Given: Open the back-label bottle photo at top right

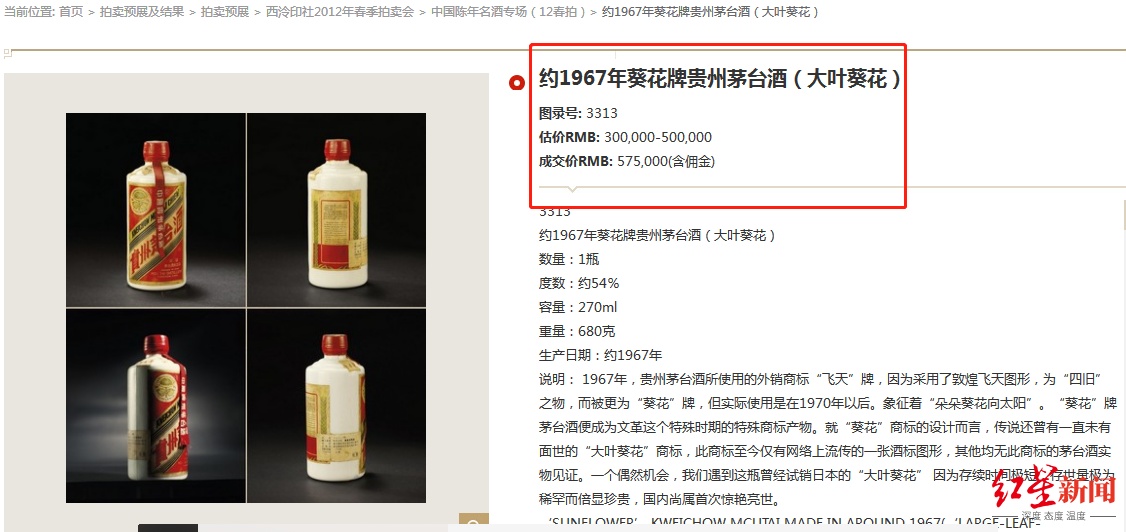Looking at the screenshot, I should [337, 209].
